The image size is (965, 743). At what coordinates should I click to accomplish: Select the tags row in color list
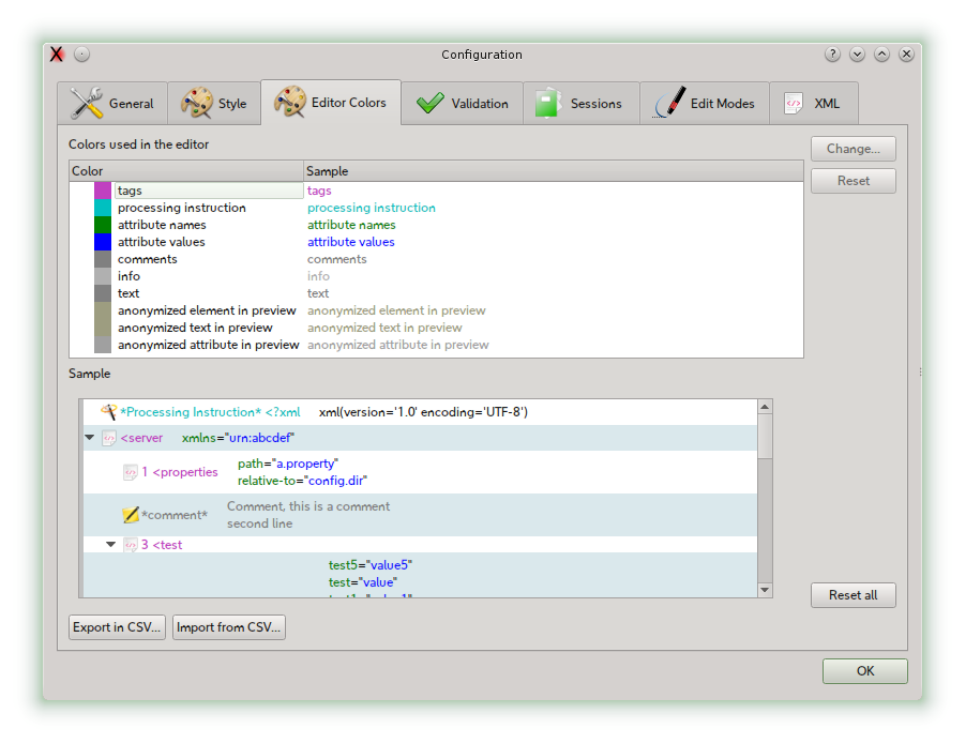pos(436,190)
